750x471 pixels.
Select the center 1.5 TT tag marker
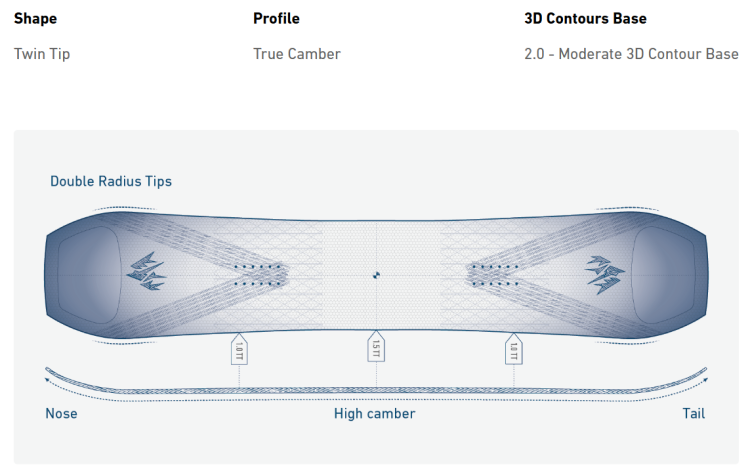point(376,349)
